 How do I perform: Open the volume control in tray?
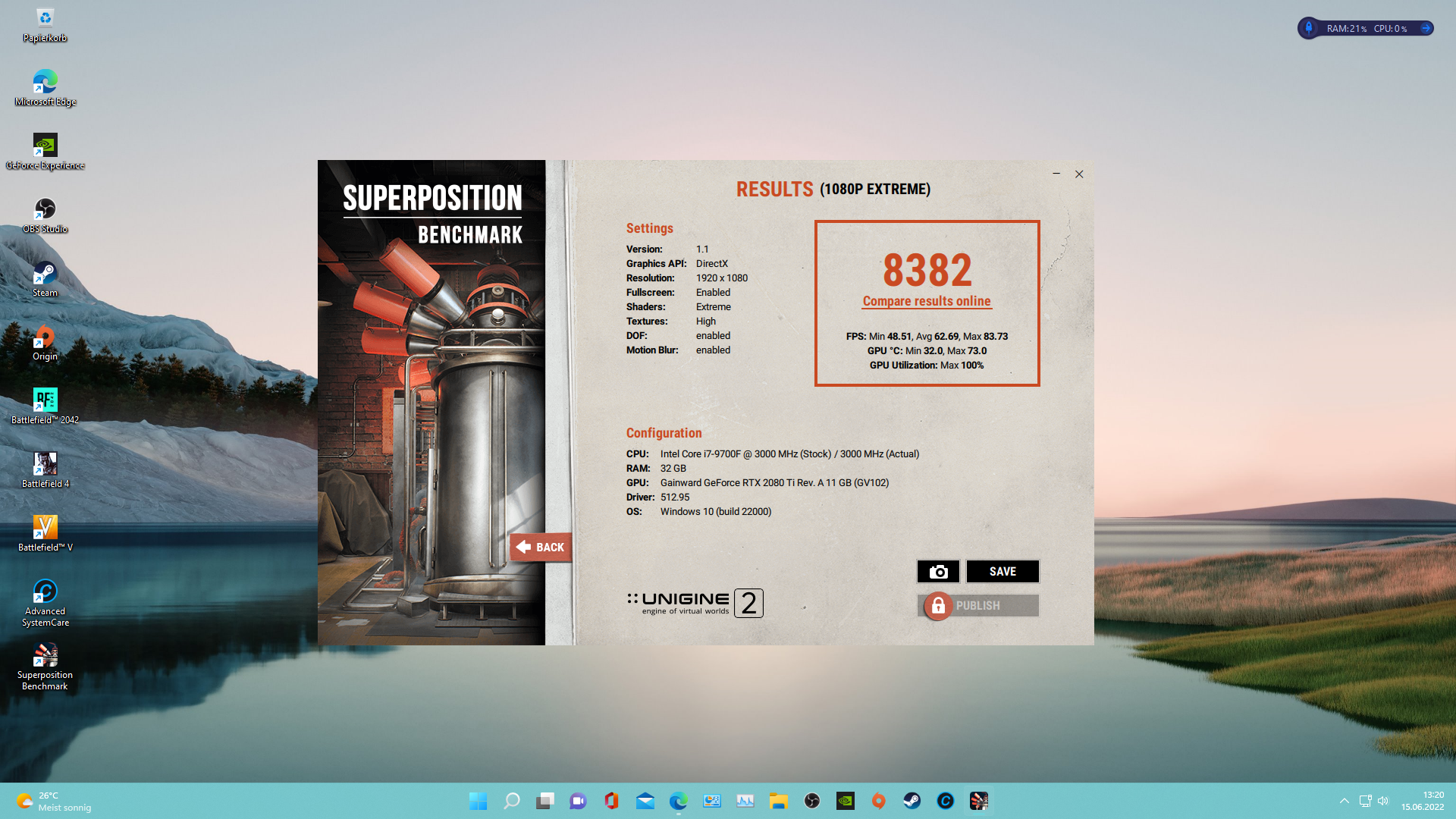click(x=1383, y=801)
